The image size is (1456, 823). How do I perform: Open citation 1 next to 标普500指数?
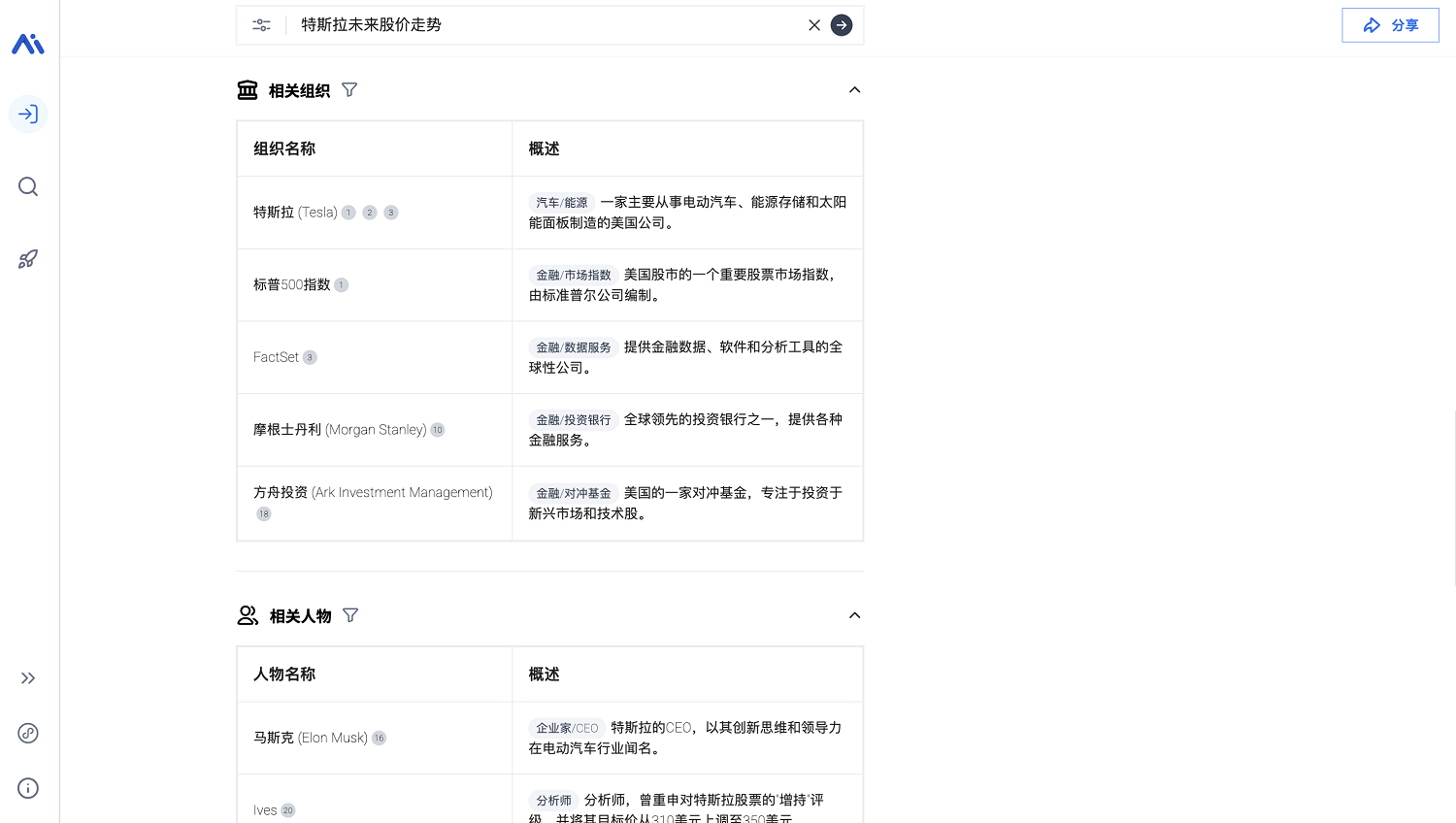[x=341, y=285]
